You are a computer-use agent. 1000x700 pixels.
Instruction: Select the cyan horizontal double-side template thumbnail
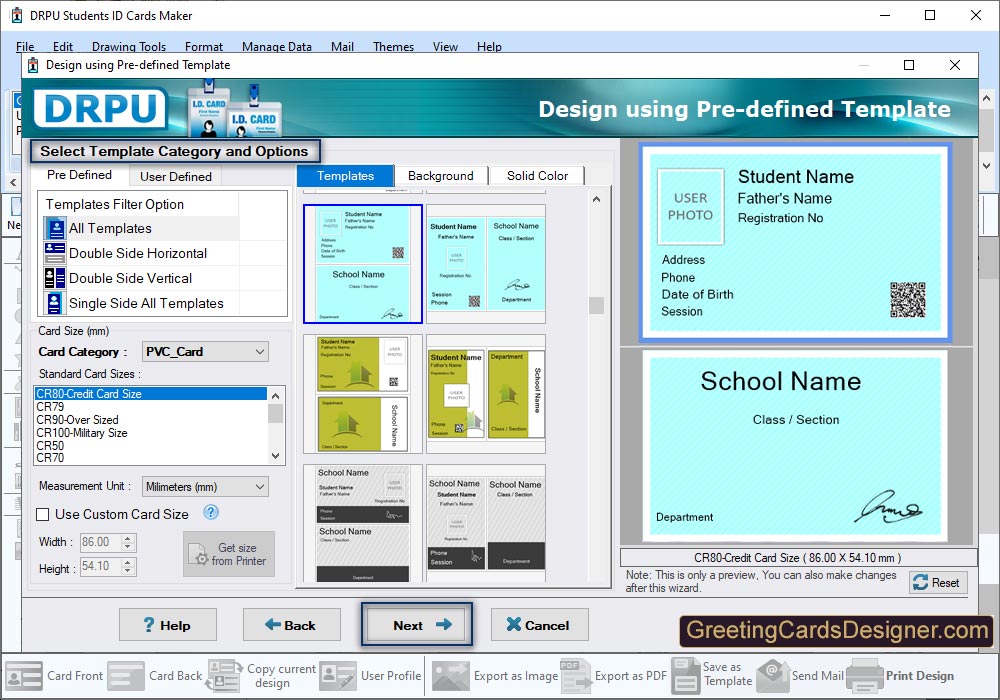[363, 264]
